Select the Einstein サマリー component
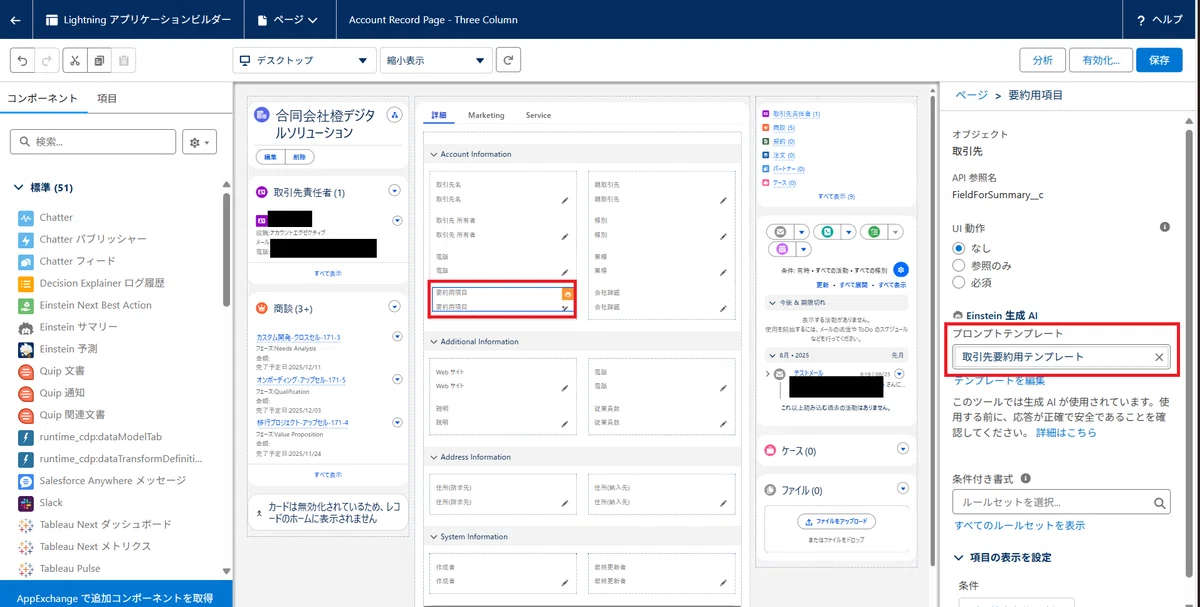1200x607 pixels. click(68, 327)
